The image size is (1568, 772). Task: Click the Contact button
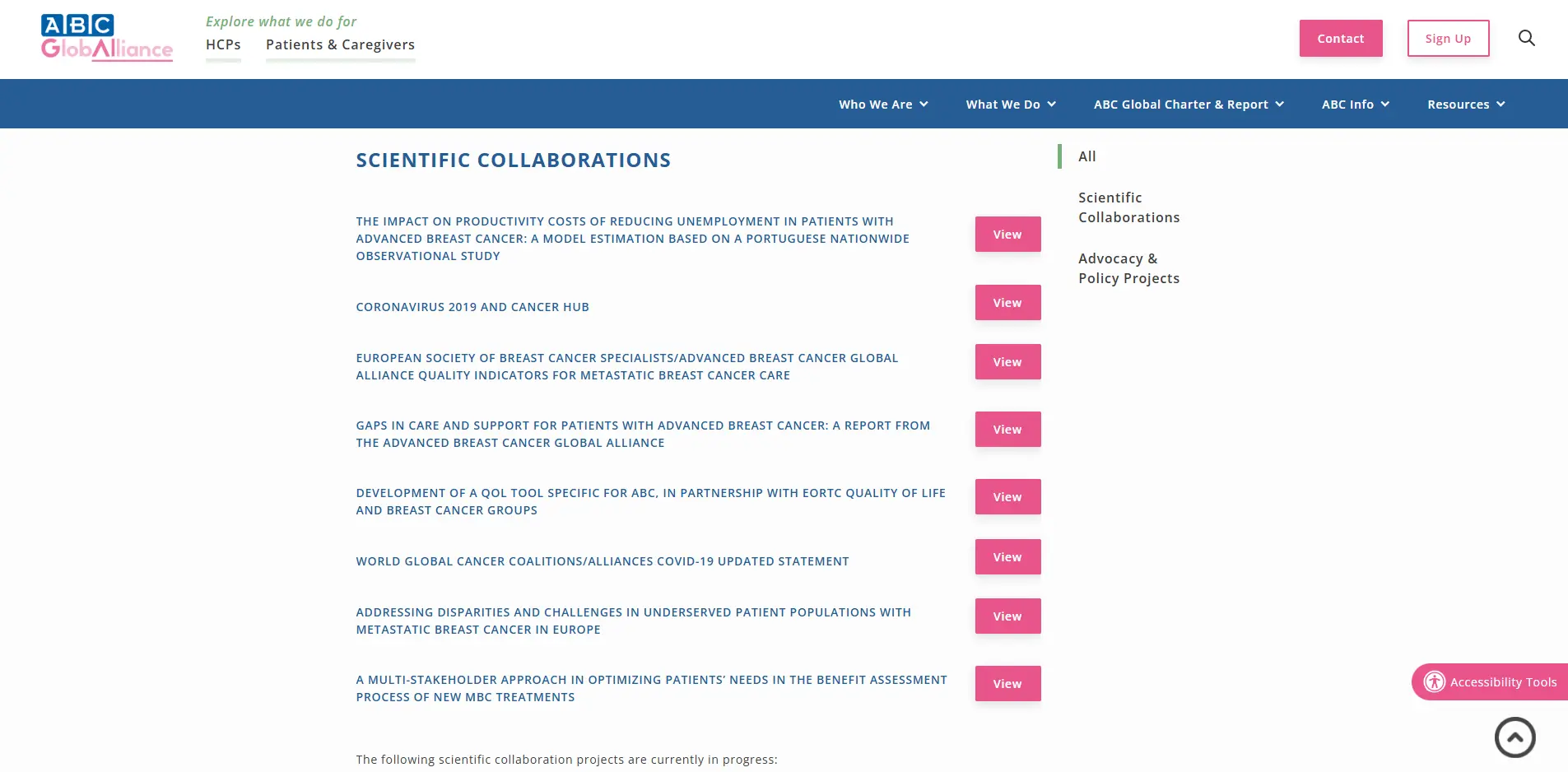(1340, 38)
